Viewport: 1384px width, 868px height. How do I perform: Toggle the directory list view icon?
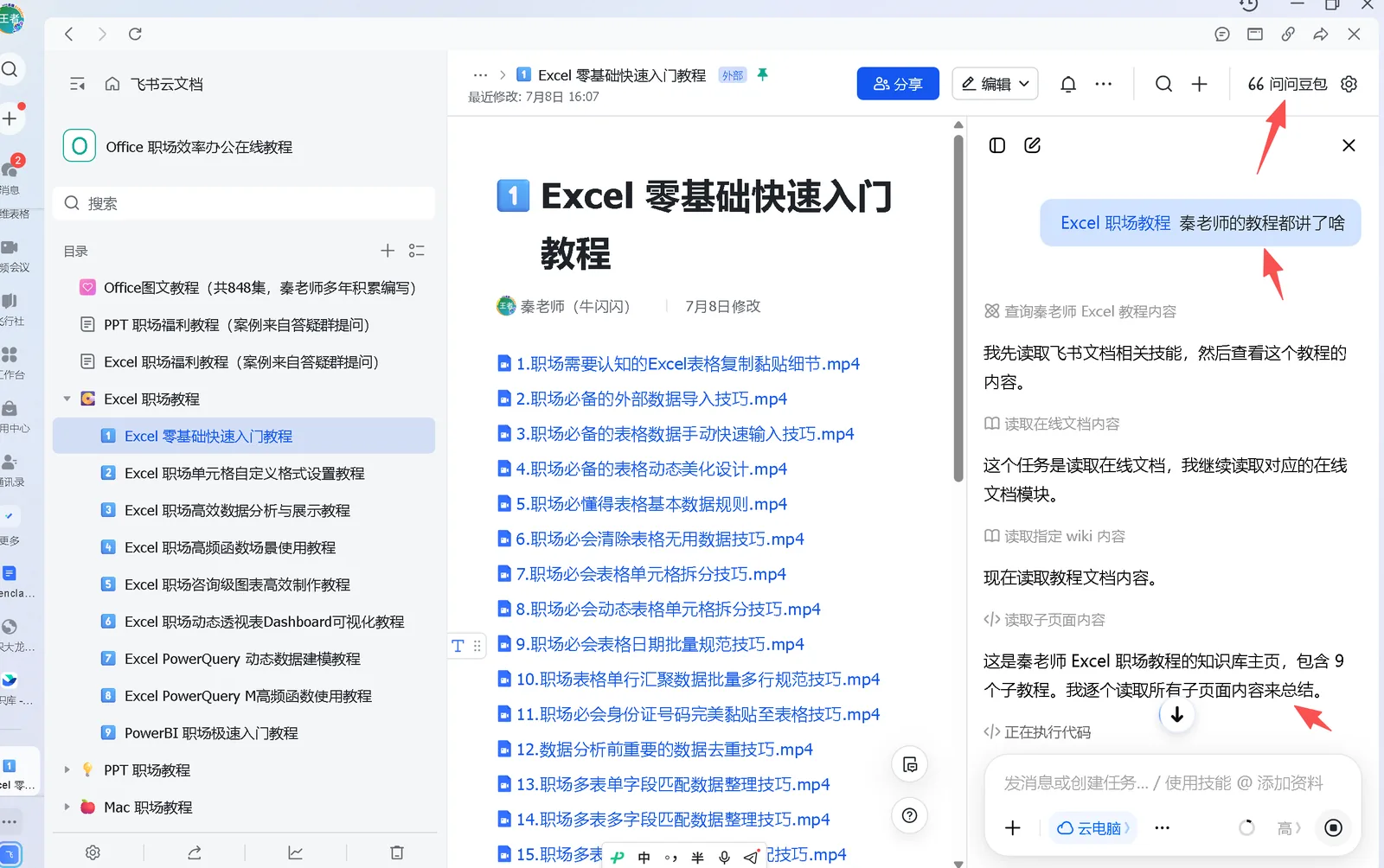[417, 251]
